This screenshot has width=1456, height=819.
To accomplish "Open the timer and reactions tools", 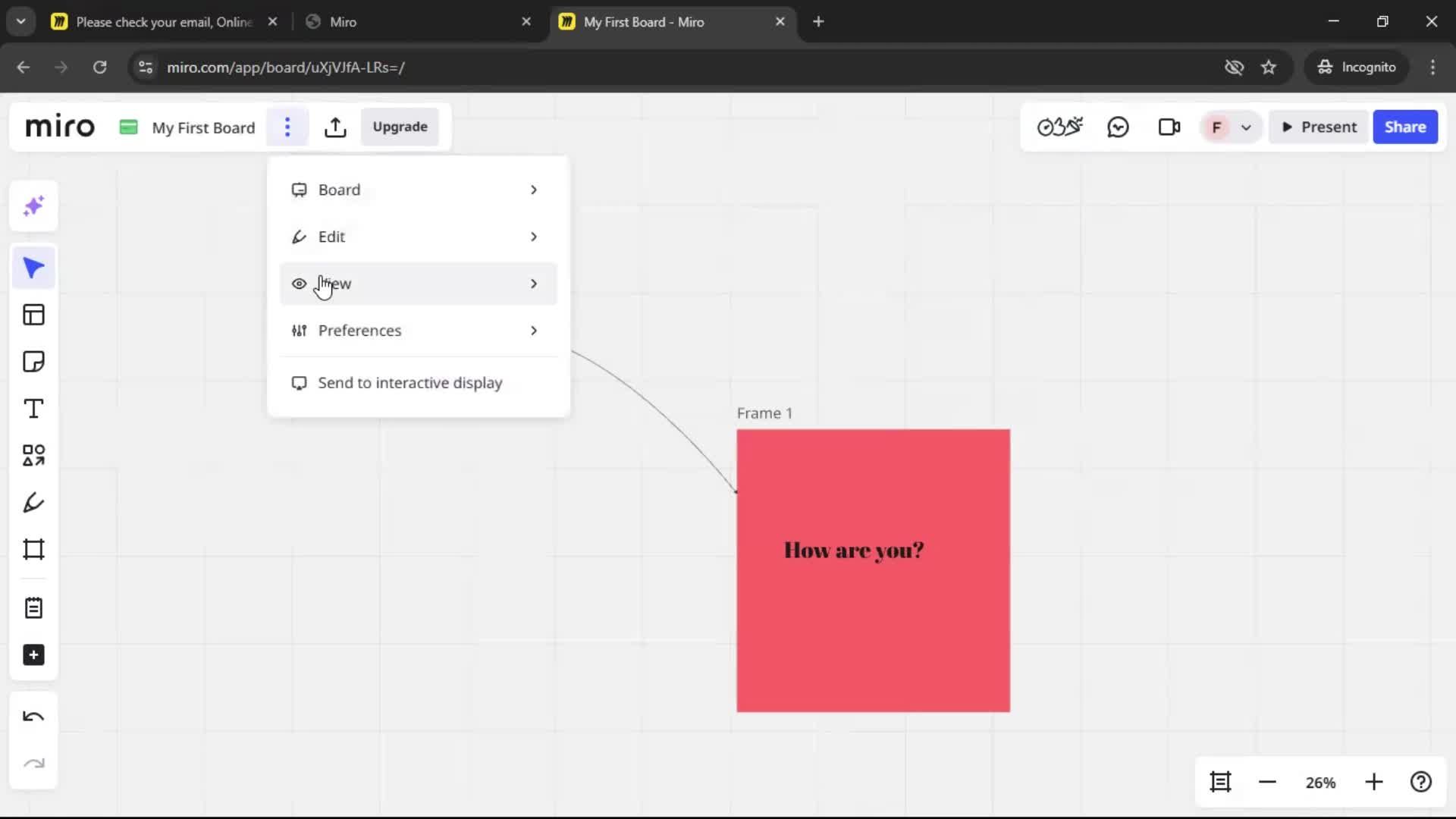I will pyautogui.click(x=1059, y=127).
